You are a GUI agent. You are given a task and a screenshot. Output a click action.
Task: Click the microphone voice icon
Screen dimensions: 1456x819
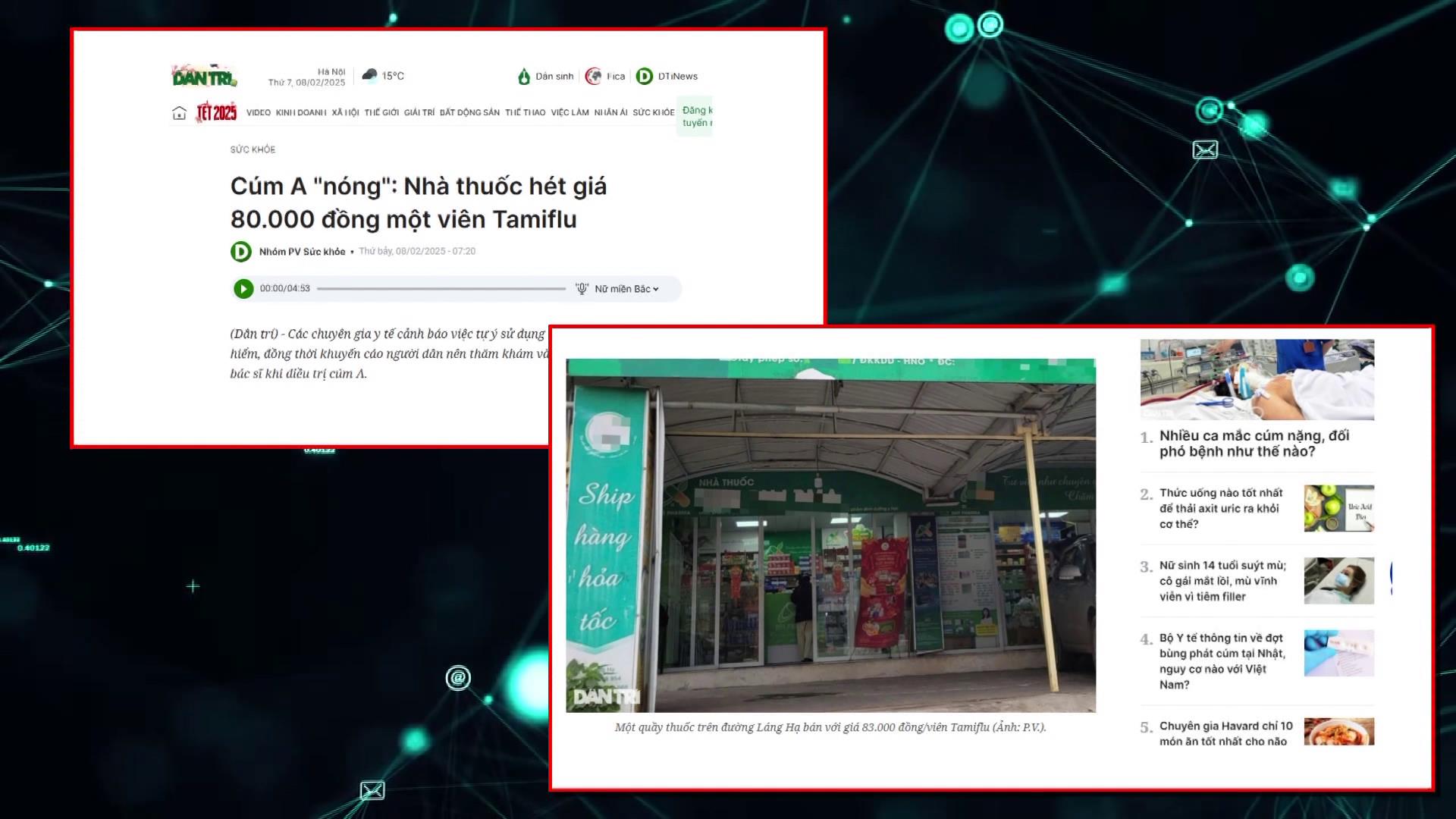582,289
